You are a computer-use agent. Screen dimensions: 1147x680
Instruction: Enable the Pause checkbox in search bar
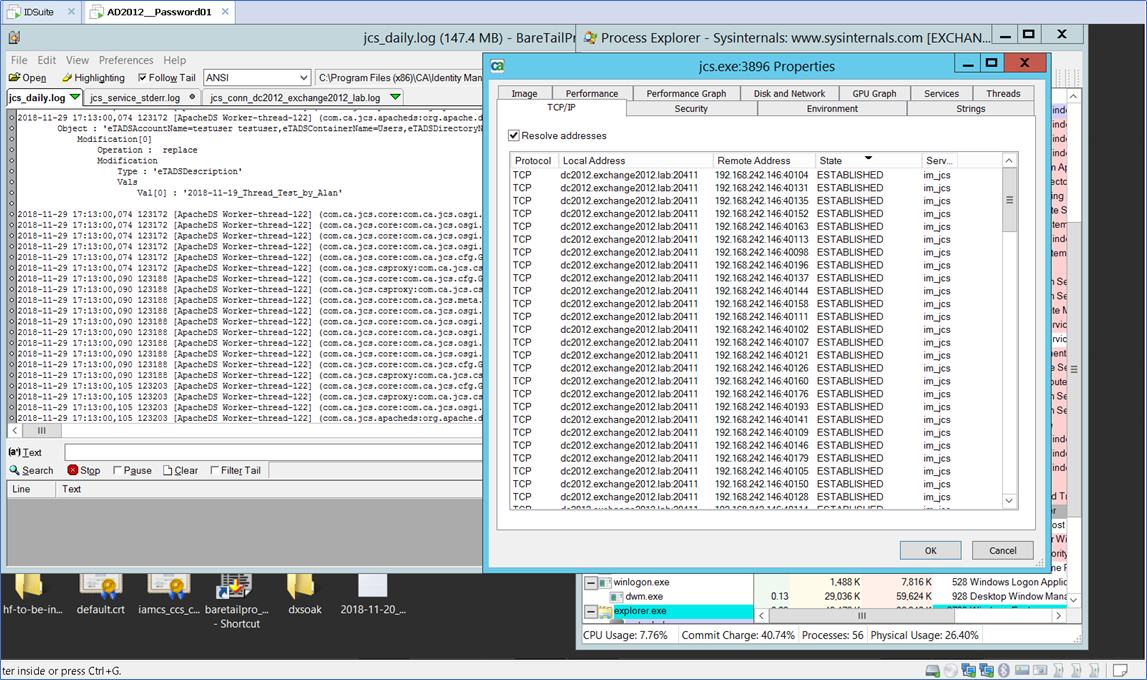117,470
